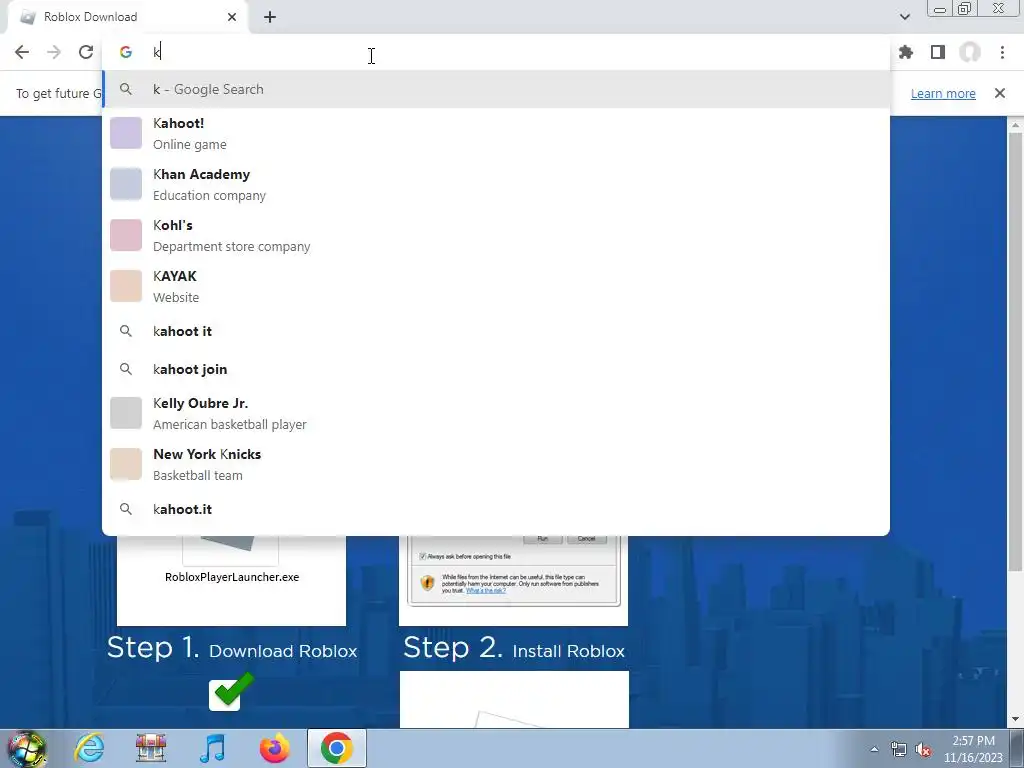The image size is (1024, 768).
Task: Open Chrome's three-dot menu
Action: (1002, 52)
